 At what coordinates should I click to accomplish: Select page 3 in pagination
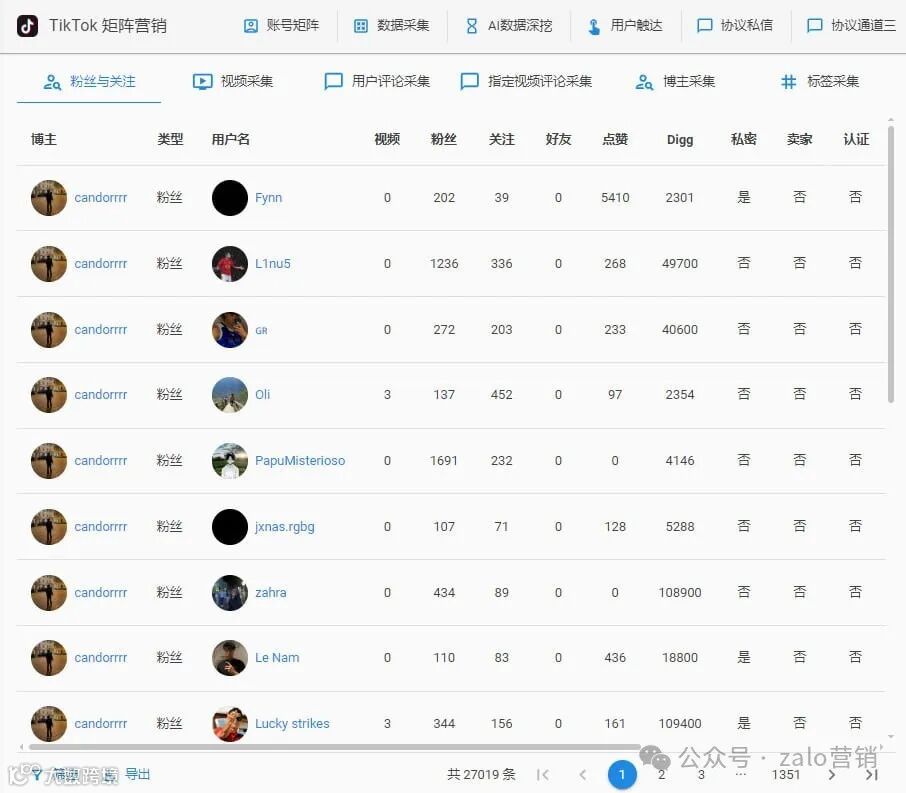[701, 775]
